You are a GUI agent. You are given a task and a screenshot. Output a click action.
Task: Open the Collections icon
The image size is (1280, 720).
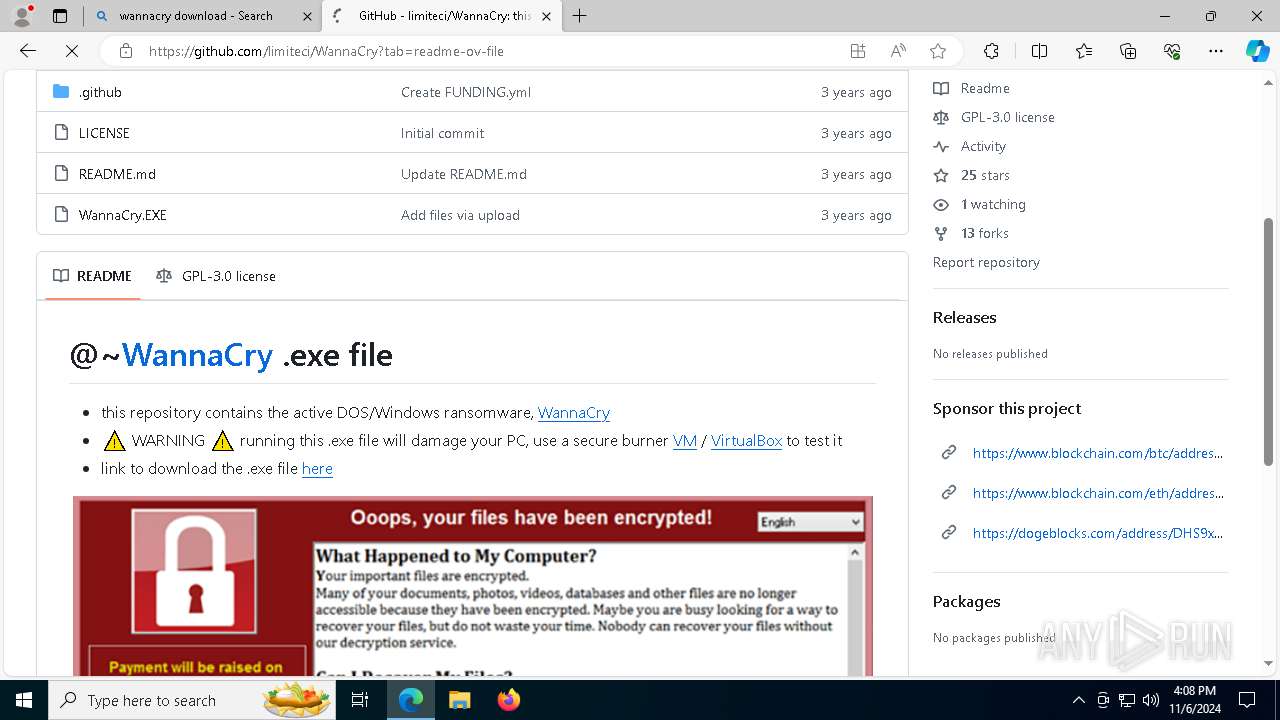pos(1128,51)
